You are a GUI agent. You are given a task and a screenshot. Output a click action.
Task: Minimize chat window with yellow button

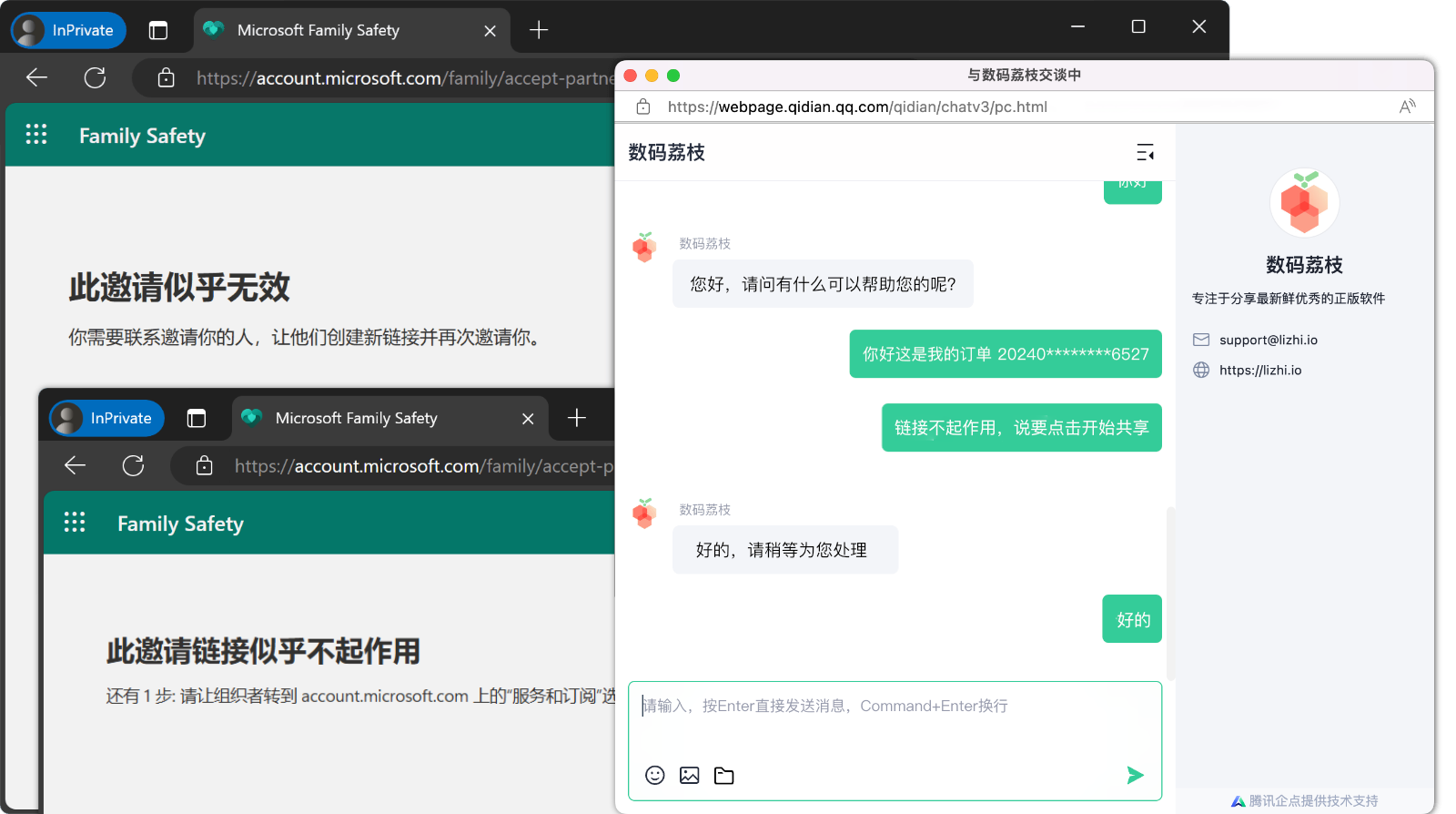tap(652, 76)
